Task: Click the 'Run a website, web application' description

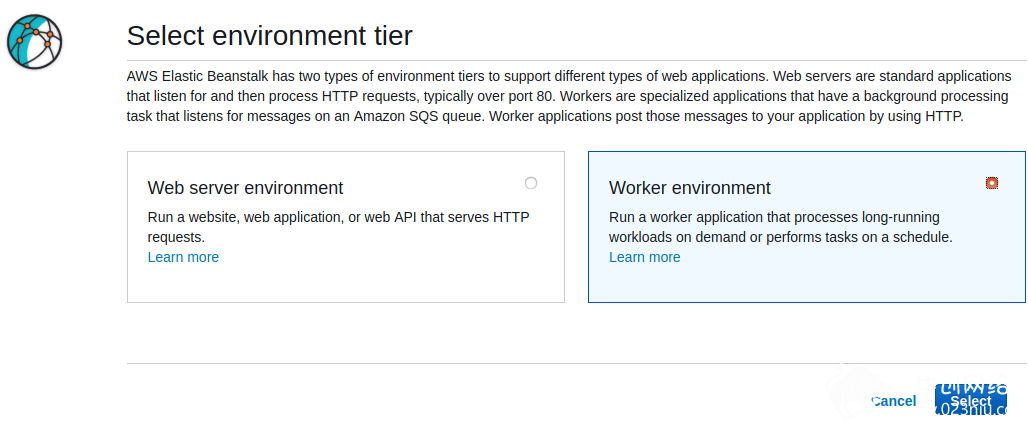Action: pyautogui.click(x=338, y=227)
